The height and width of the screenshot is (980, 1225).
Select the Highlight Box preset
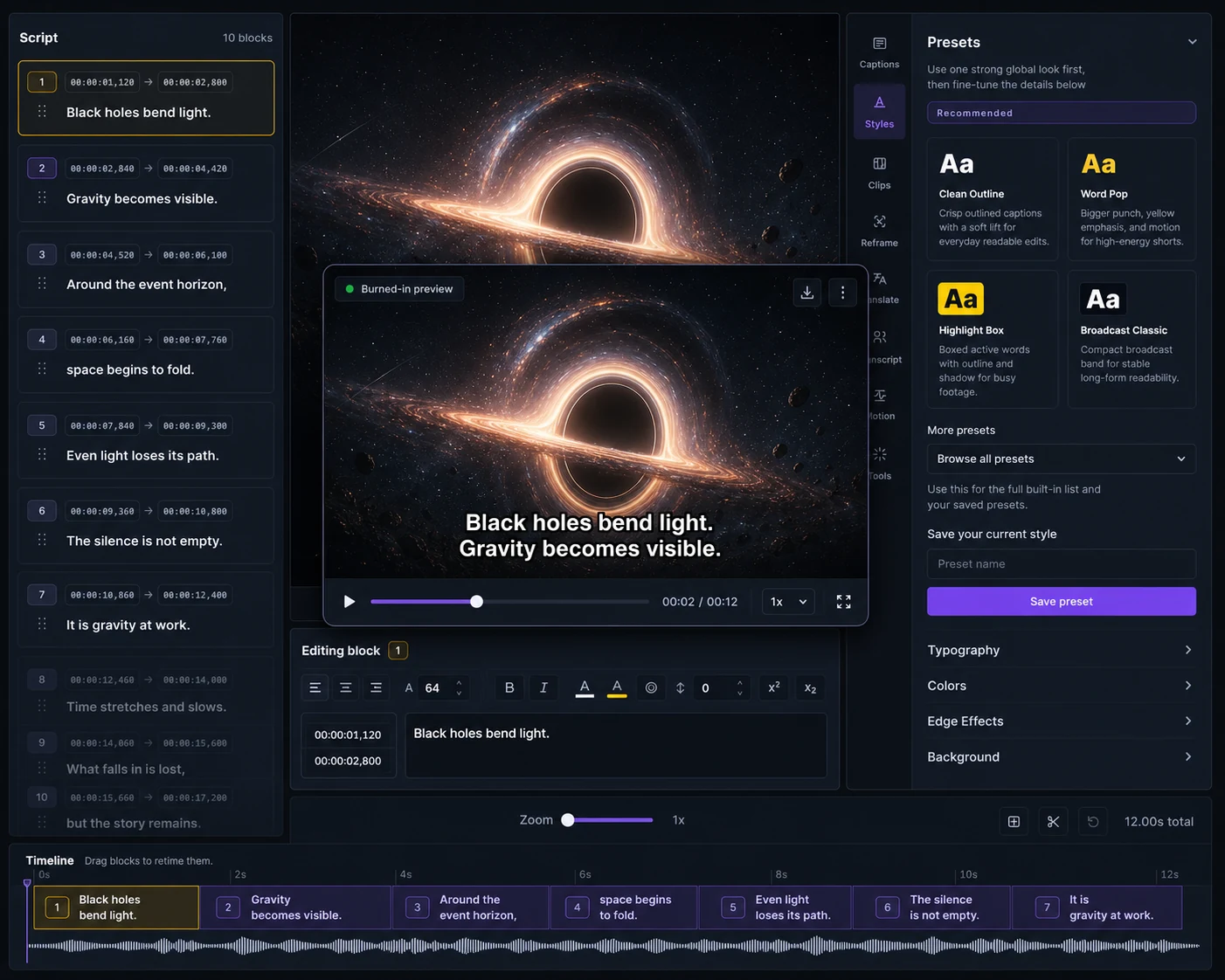point(993,339)
